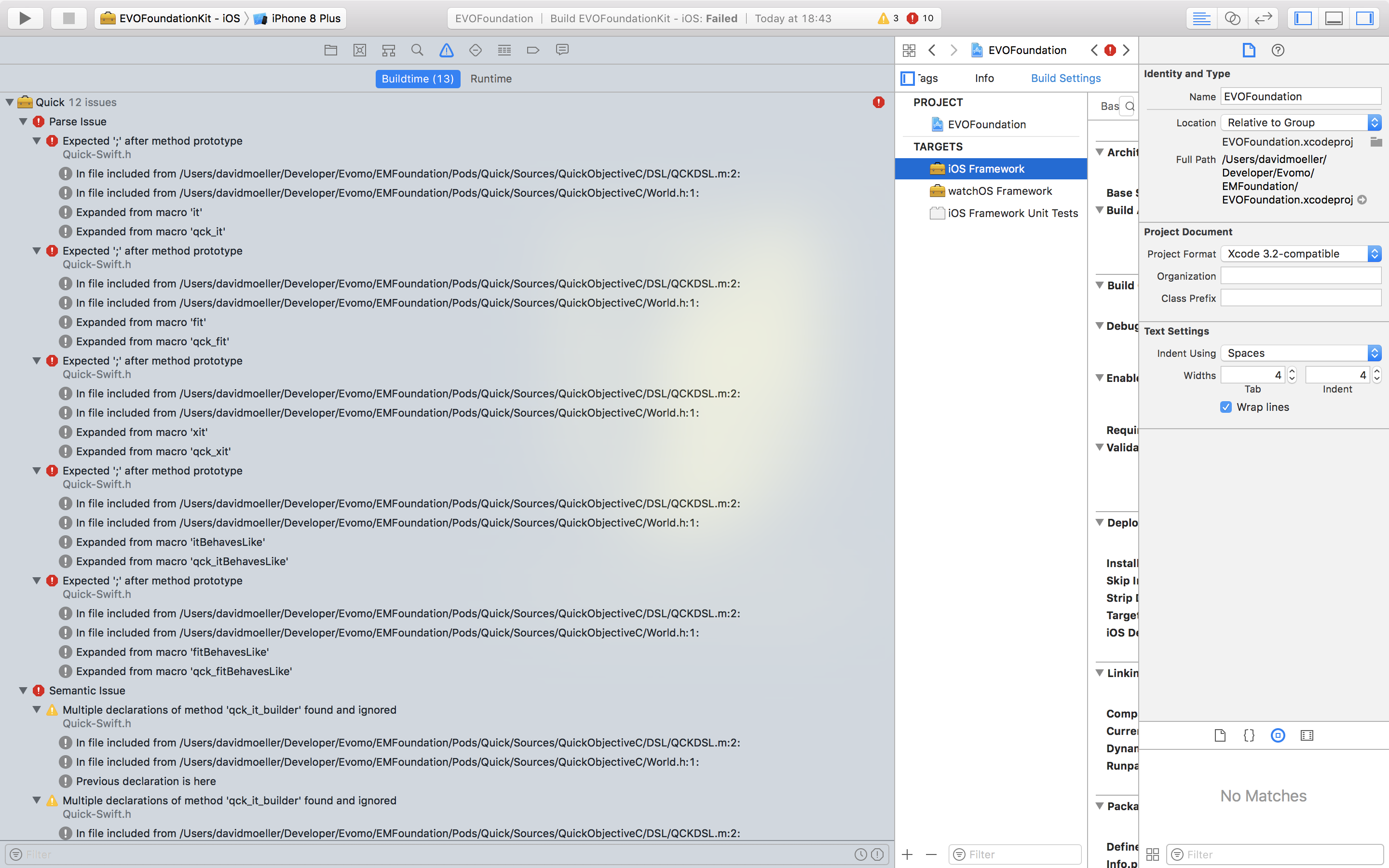Select the iOS Framework target
The width and height of the screenshot is (1389, 868).
click(x=991, y=169)
